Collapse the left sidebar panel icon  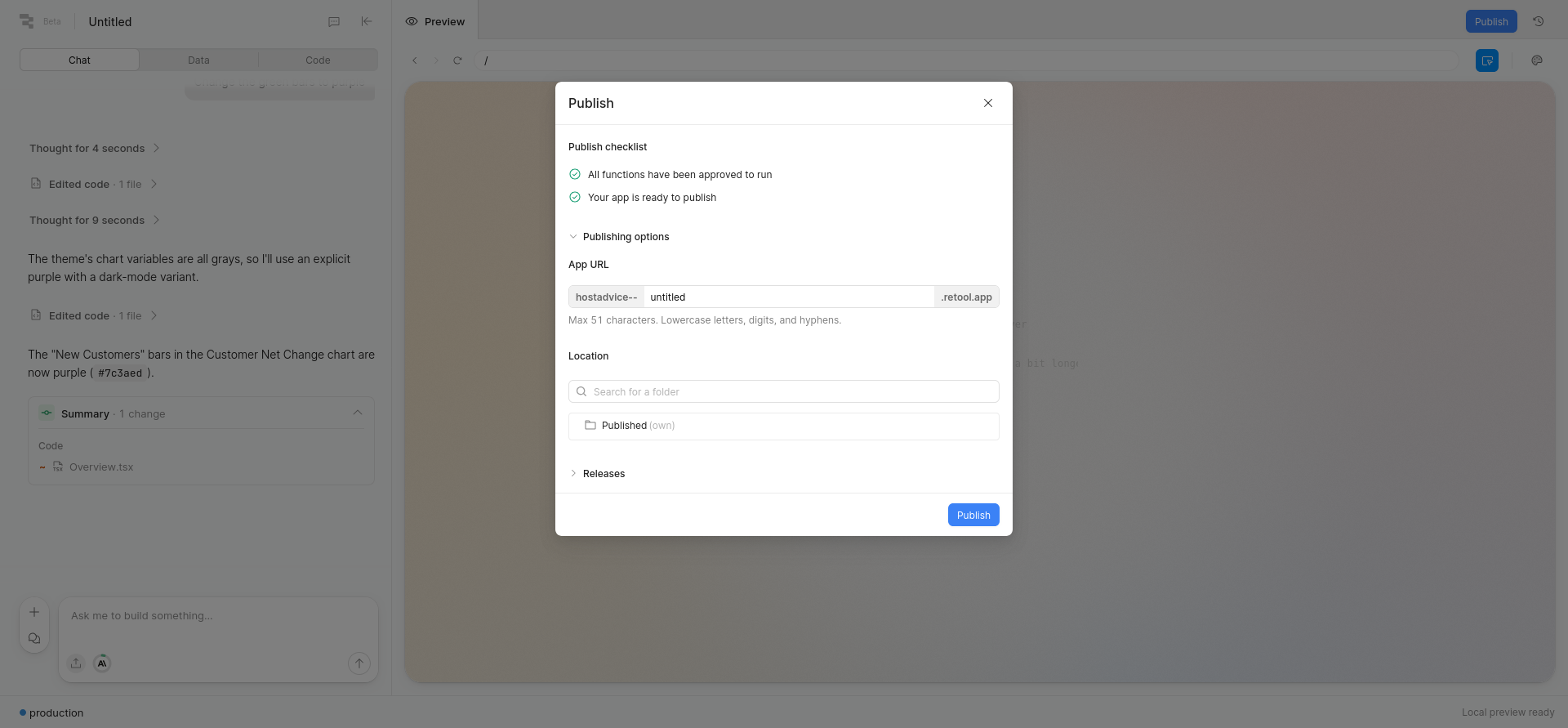(x=367, y=21)
